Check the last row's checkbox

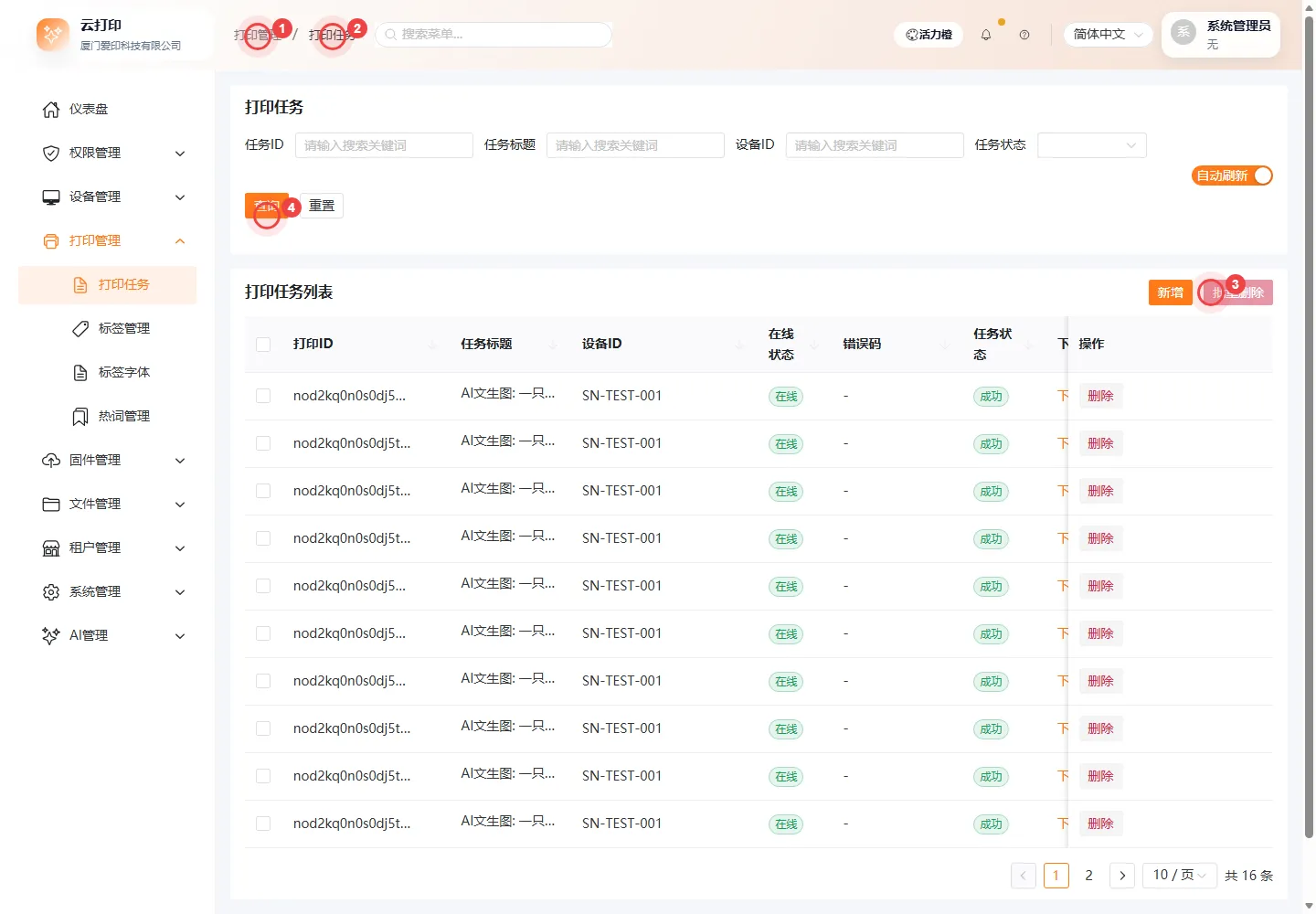point(263,824)
